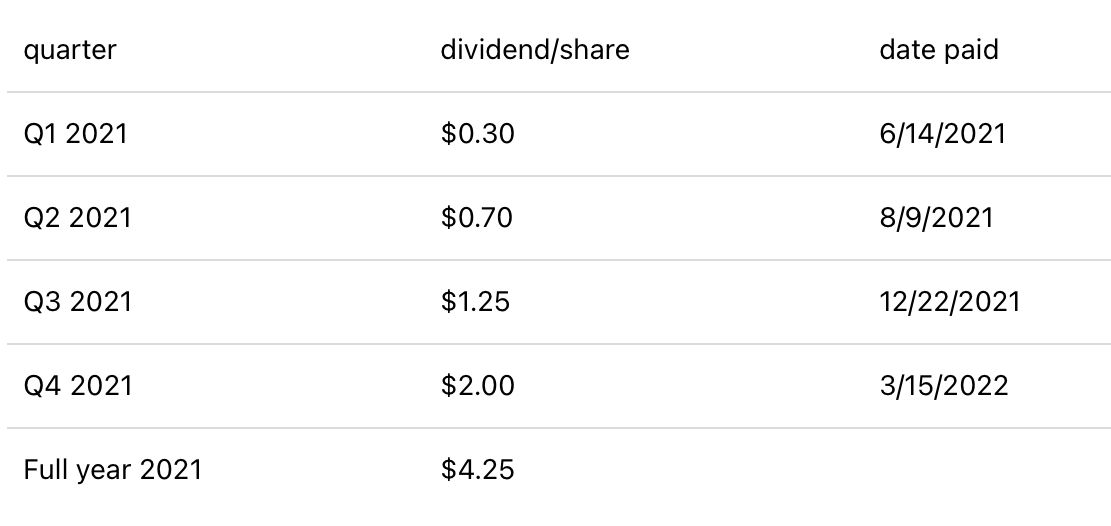
Task: Select the Q1 2021 cell
Action: click(76, 134)
